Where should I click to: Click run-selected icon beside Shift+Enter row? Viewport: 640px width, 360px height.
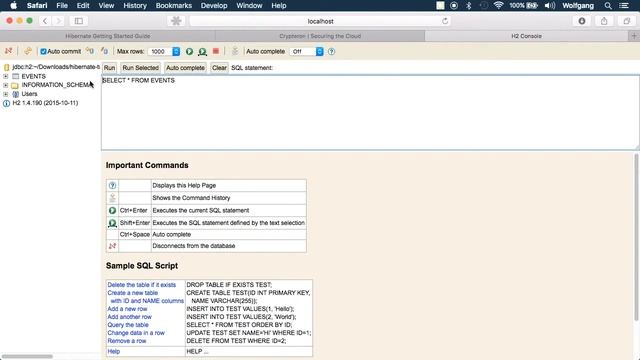(112, 223)
